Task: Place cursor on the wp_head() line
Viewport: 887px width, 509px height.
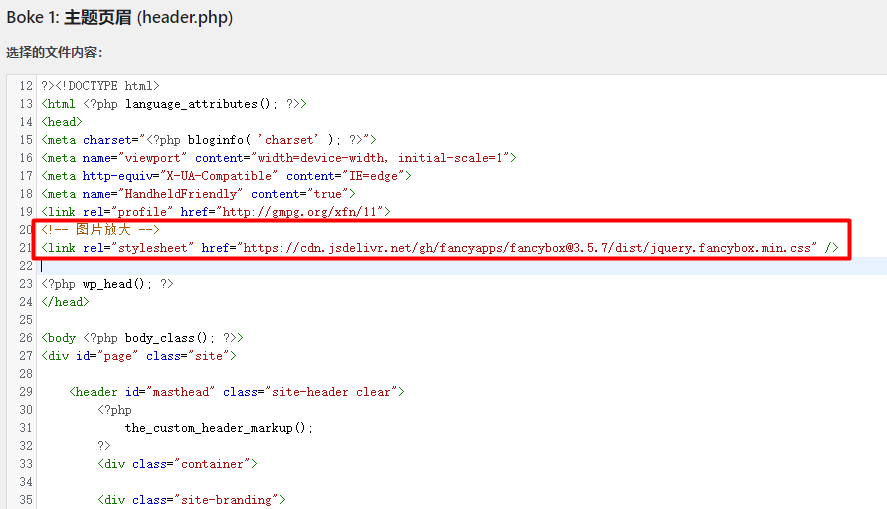Action: tap(107, 284)
